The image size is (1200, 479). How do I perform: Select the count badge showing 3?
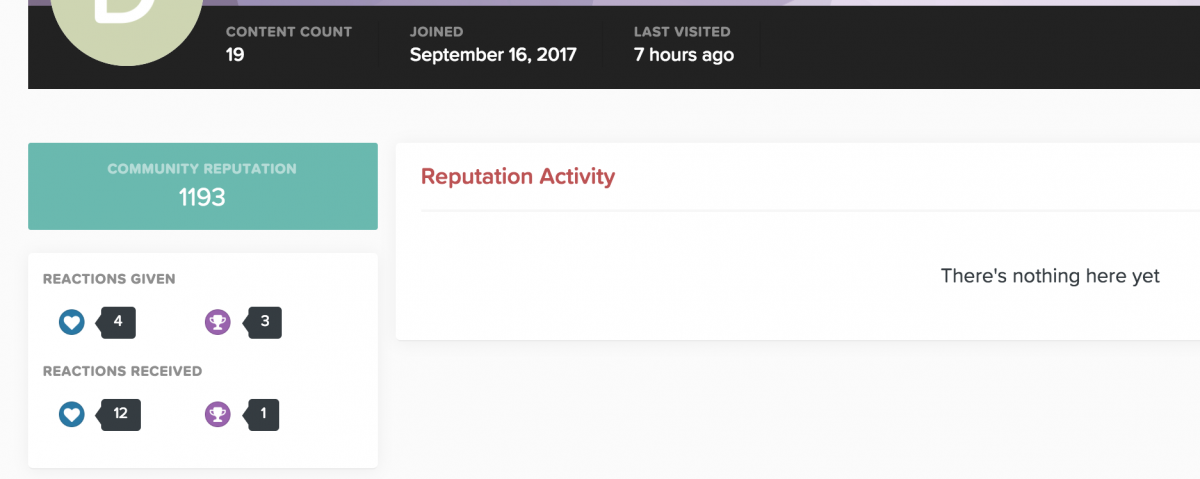[x=263, y=322]
